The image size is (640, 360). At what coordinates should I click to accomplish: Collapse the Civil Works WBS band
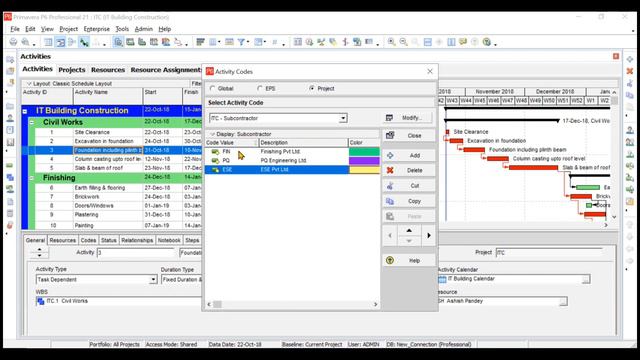[x=31, y=122]
